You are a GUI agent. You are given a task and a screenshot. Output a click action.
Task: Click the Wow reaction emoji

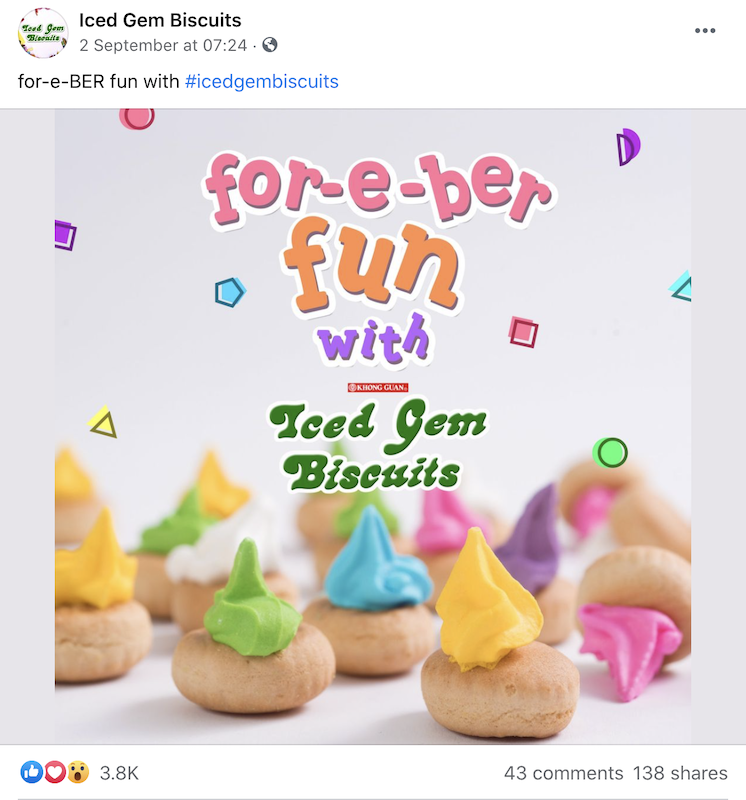[x=78, y=772]
